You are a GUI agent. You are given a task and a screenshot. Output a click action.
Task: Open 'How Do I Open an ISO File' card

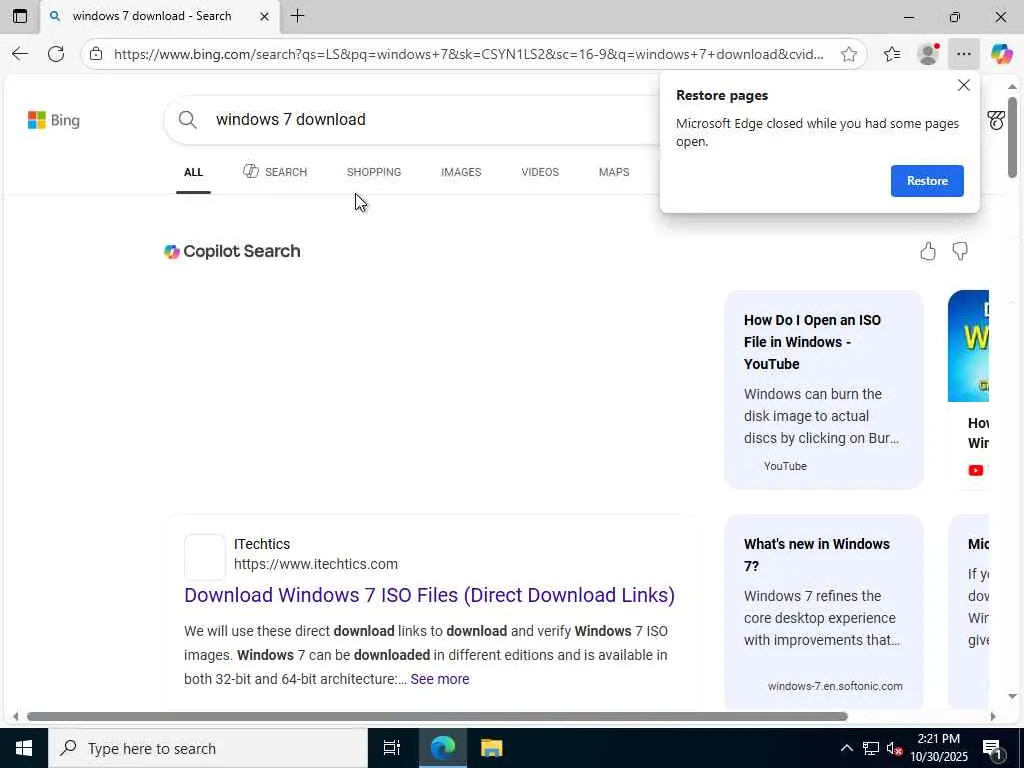pos(824,390)
